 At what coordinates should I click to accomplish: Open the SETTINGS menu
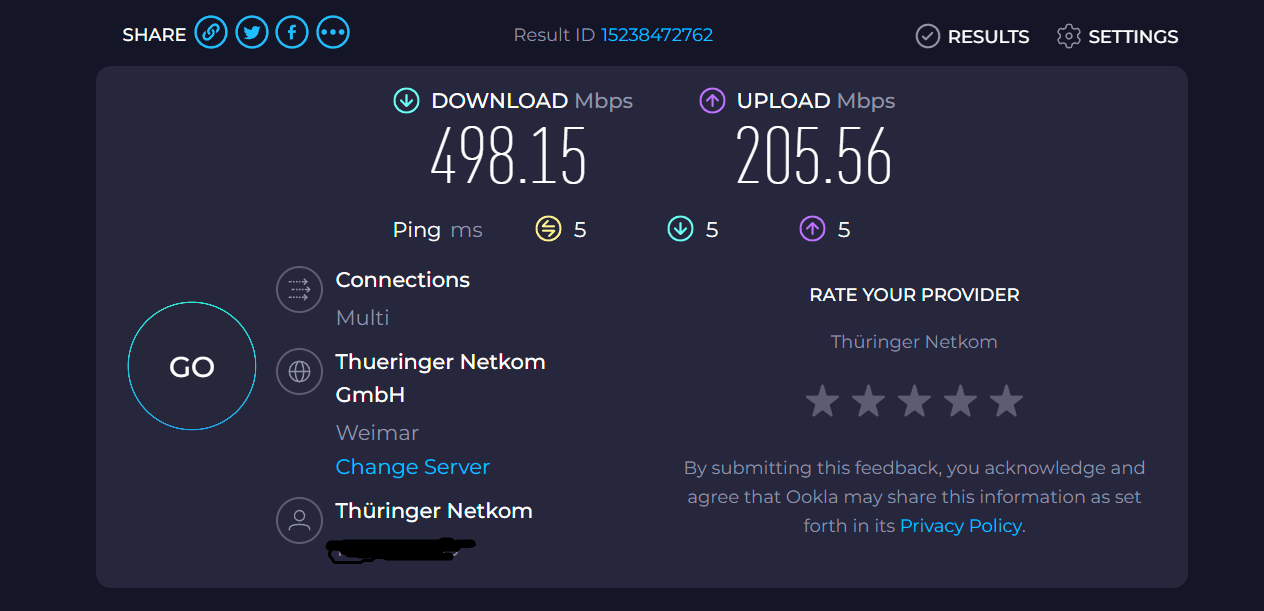[x=1117, y=36]
